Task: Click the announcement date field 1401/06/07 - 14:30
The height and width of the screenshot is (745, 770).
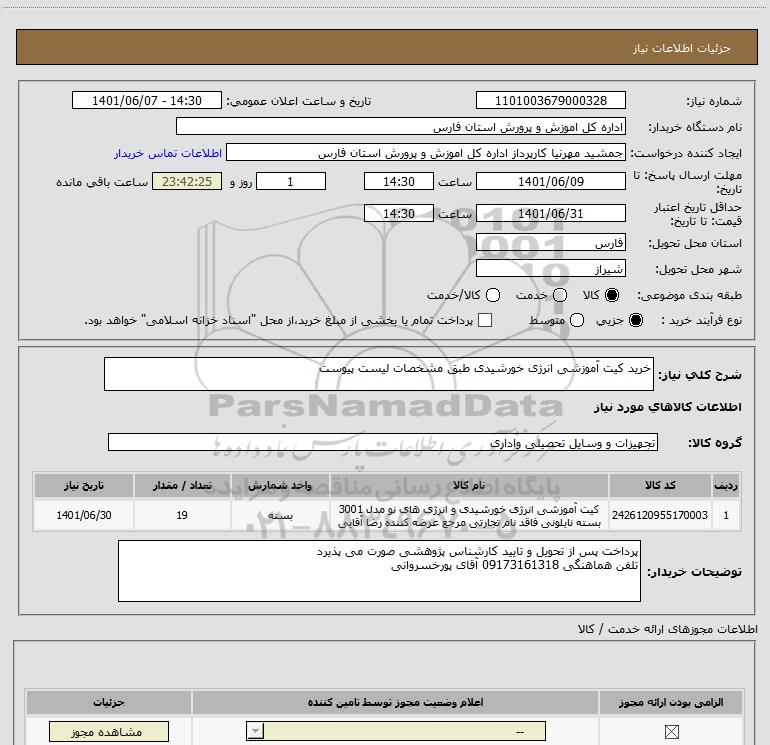Action: [x=147, y=101]
